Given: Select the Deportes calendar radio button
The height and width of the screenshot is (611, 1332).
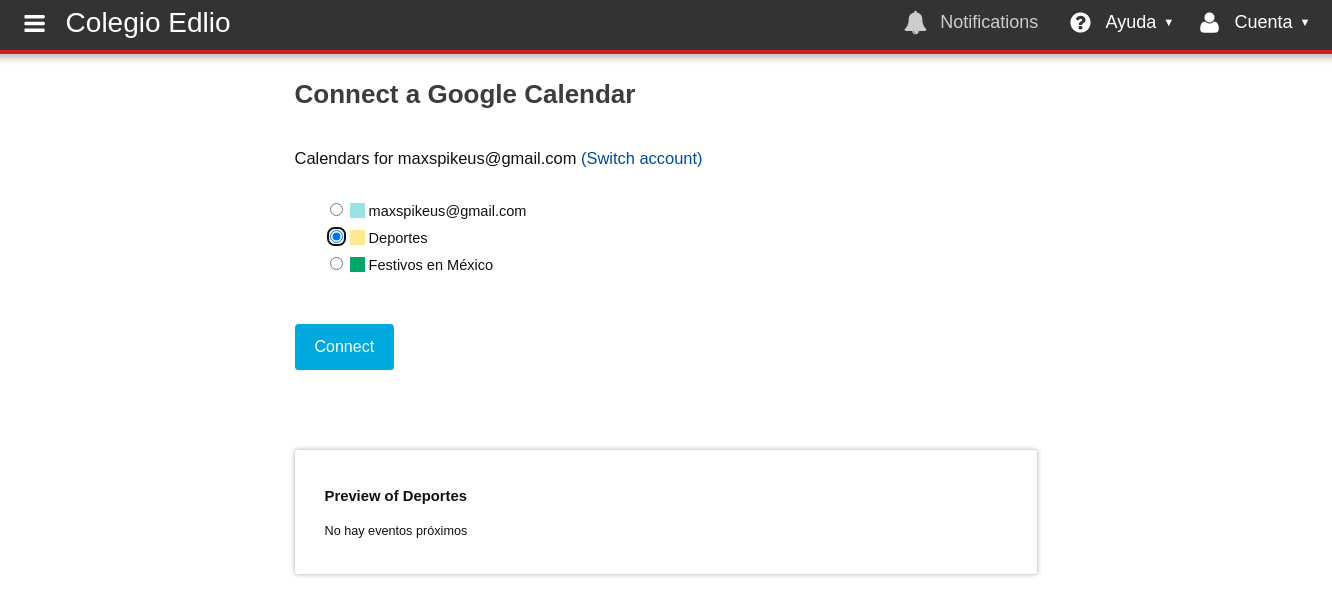Looking at the screenshot, I should [x=336, y=237].
